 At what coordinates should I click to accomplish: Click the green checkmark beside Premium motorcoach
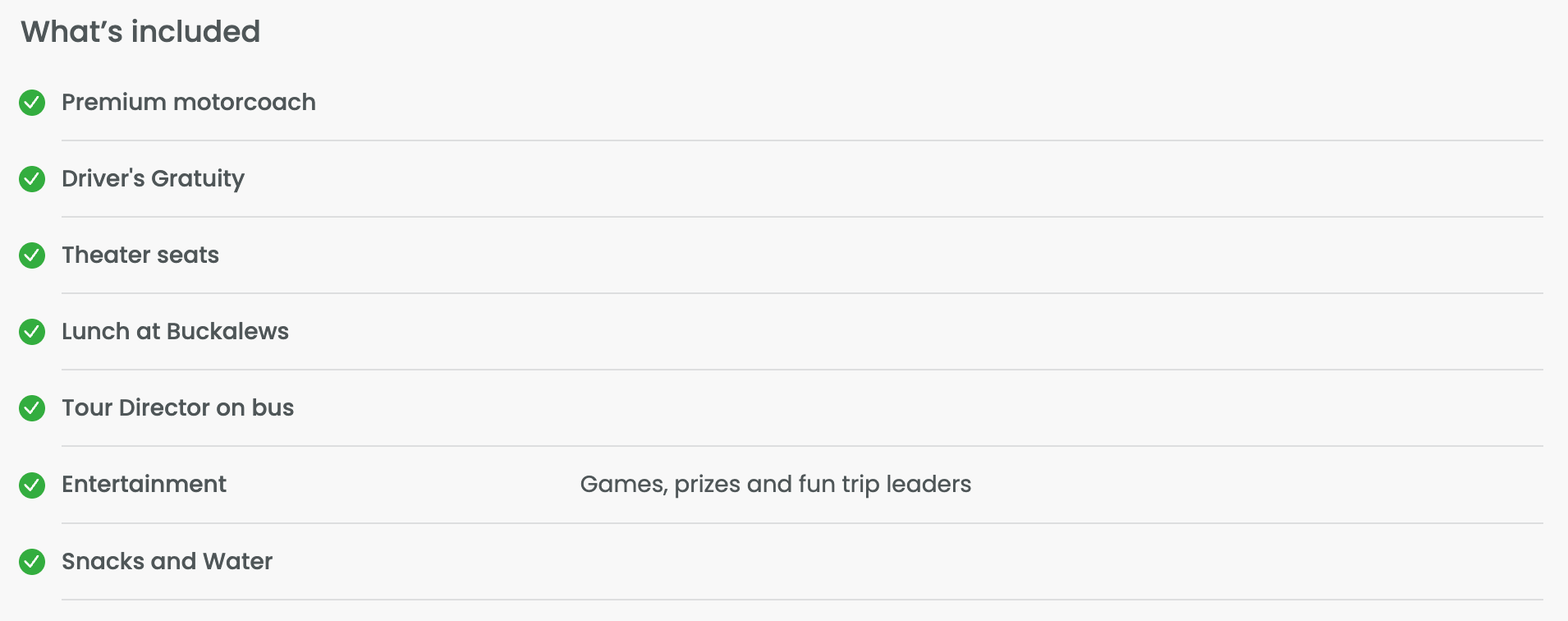pos(32,103)
